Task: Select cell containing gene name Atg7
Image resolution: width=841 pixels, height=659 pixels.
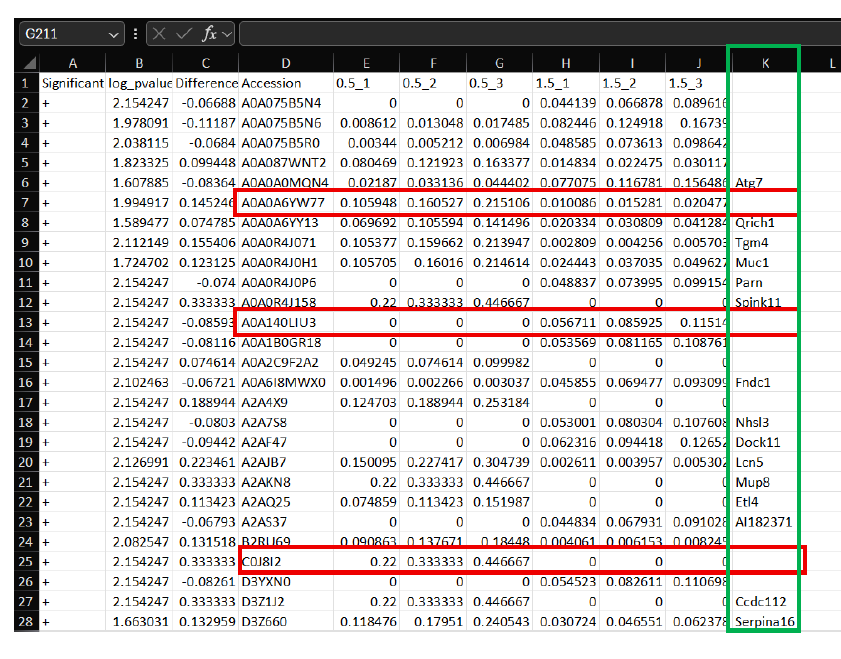Action: point(765,183)
